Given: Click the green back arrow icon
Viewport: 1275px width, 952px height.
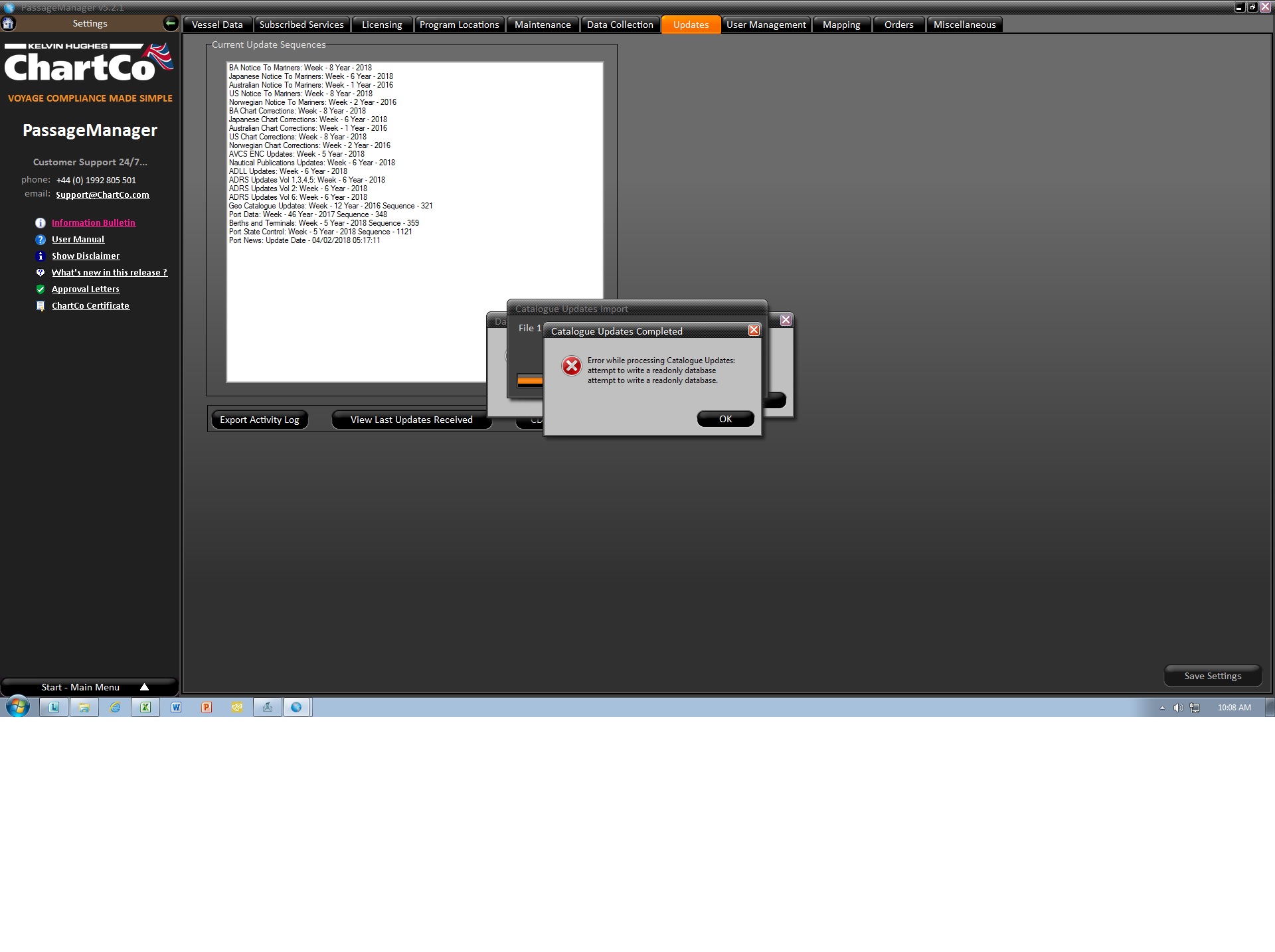Looking at the screenshot, I should point(171,23).
